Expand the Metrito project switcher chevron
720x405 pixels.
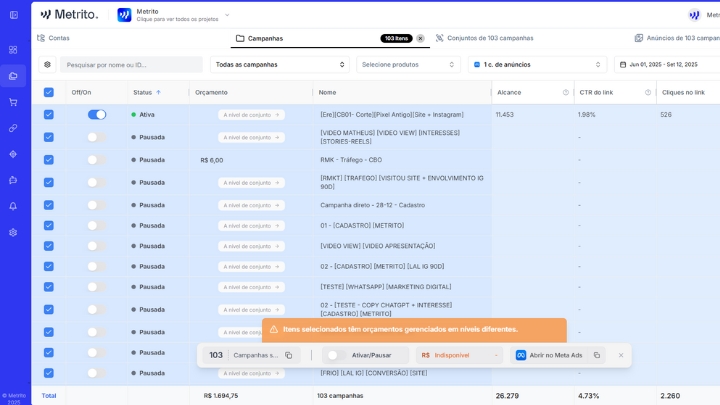pos(227,15)
